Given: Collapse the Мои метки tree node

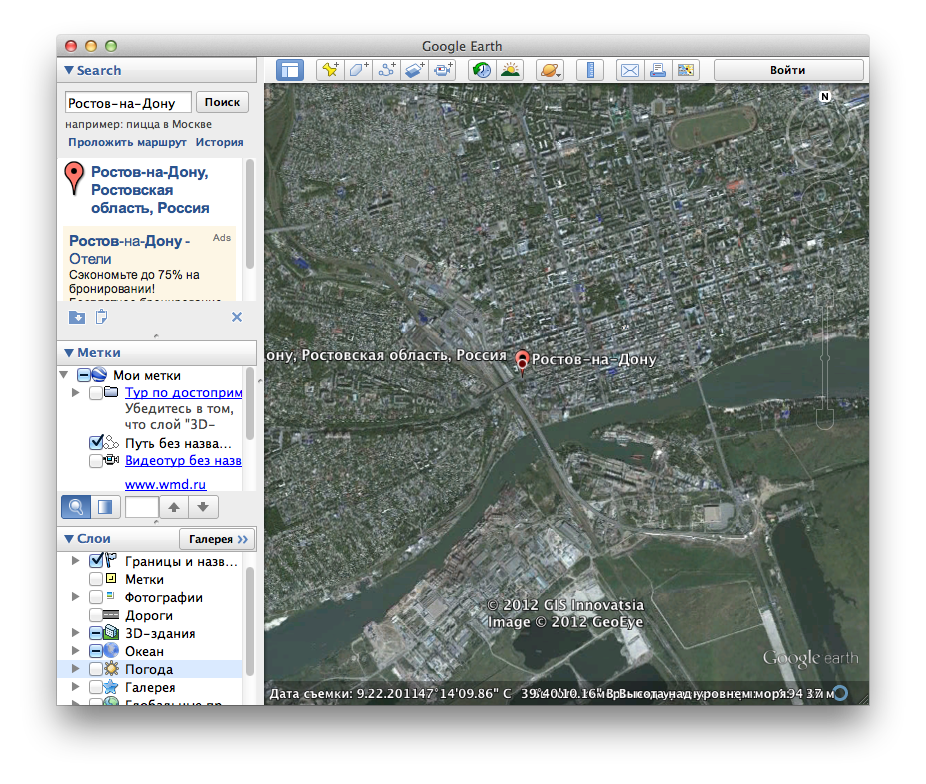Looking at the screenshot, I should click(64, 374).
